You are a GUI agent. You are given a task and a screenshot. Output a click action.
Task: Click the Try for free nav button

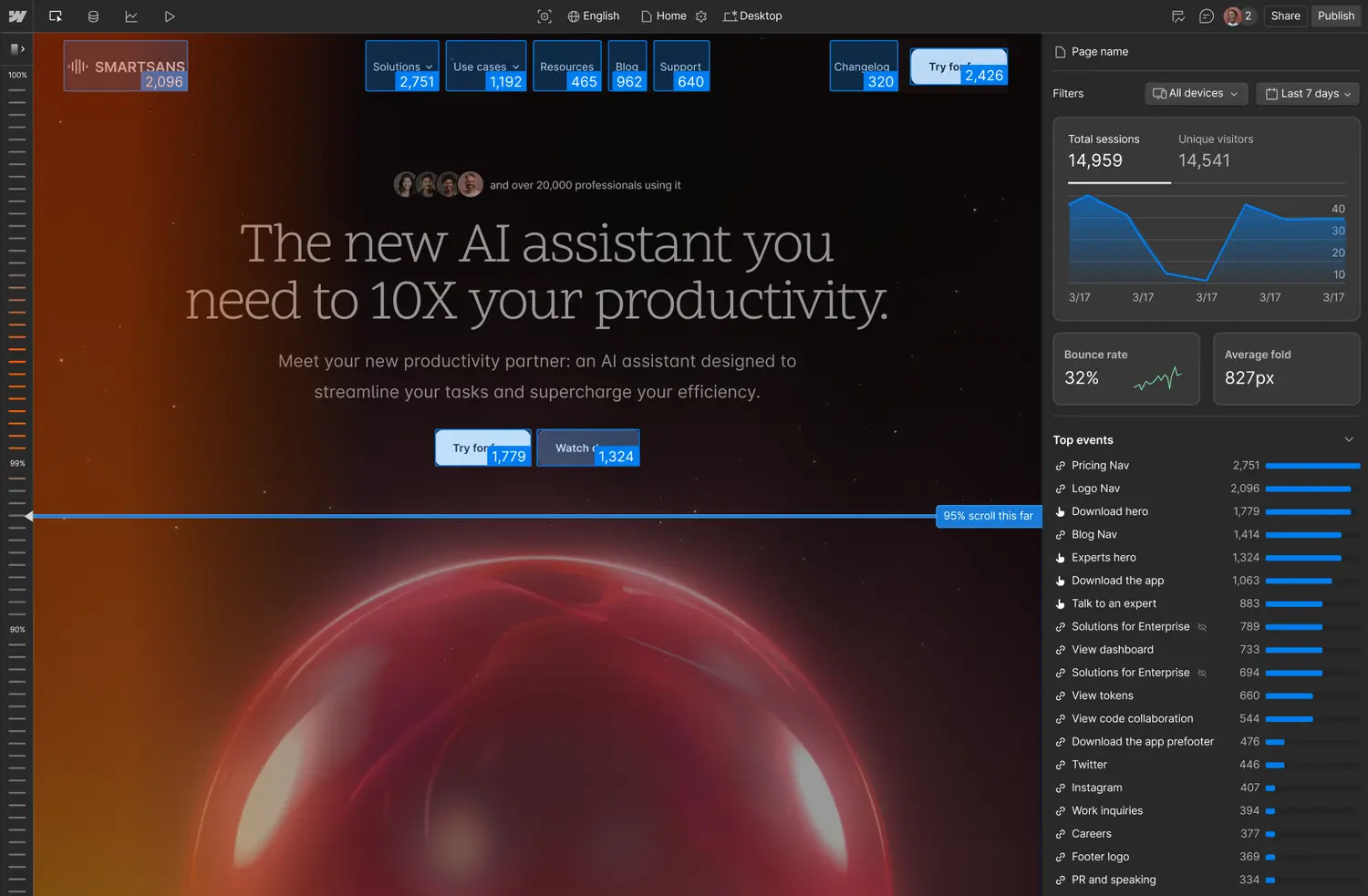tap(959, 67)
